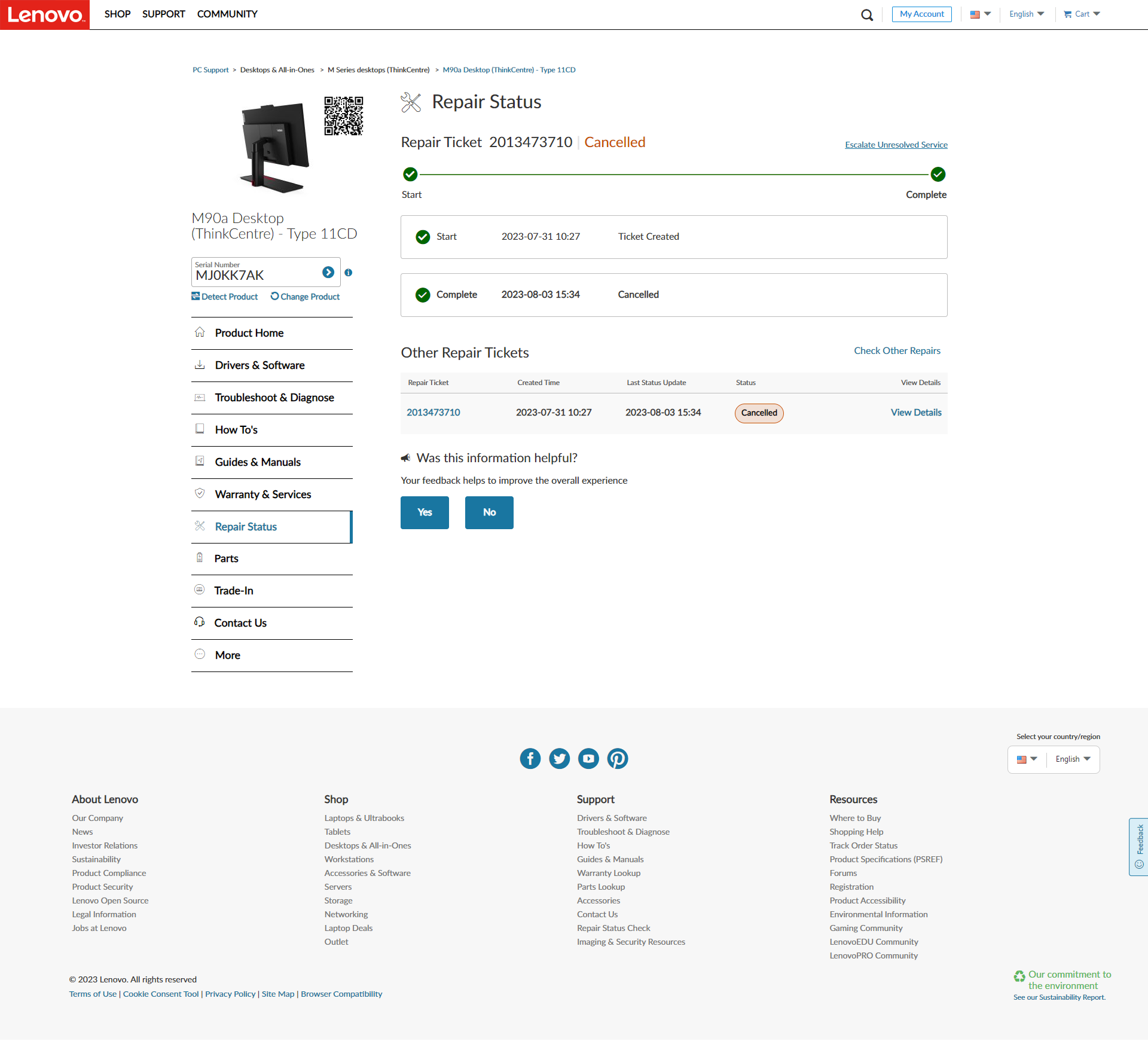This screenshot has width=1148, height=1041.
Task: Submit serial number via the arrow icon
Action: pyautogui.click(x=328, y=272)
